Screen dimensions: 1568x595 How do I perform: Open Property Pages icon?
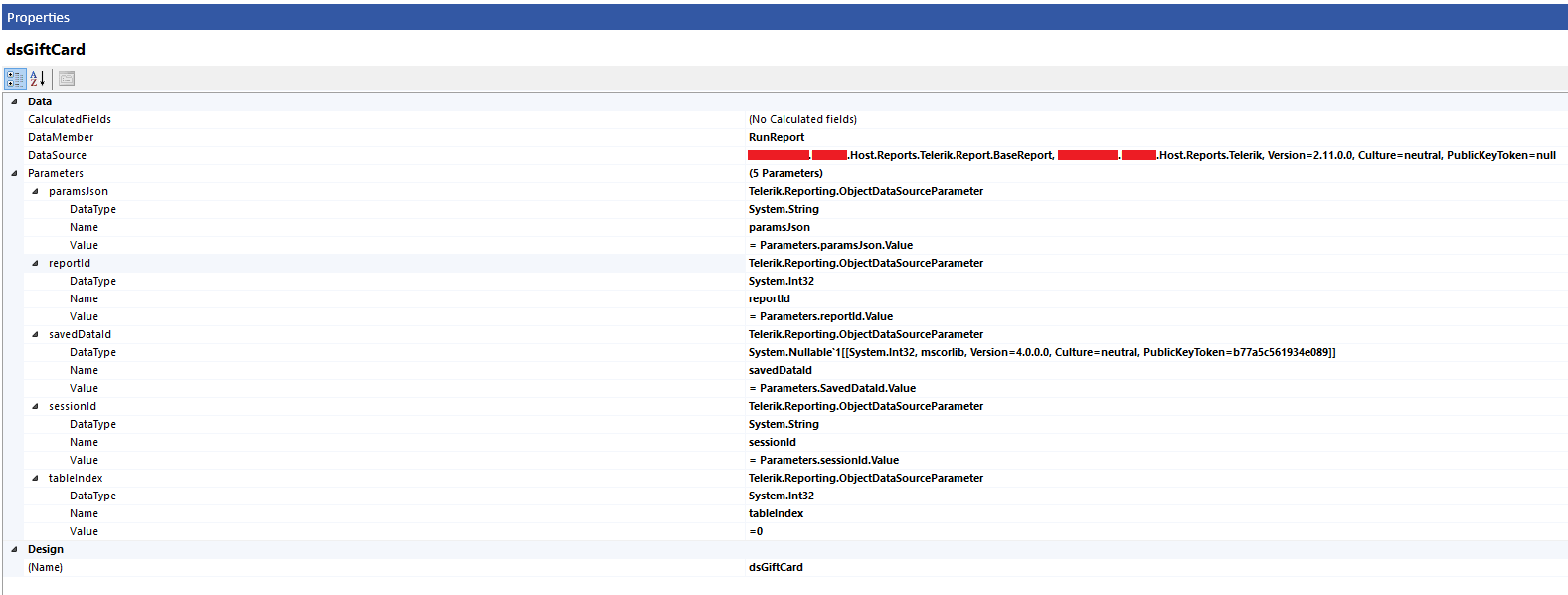tap(67, 79)
